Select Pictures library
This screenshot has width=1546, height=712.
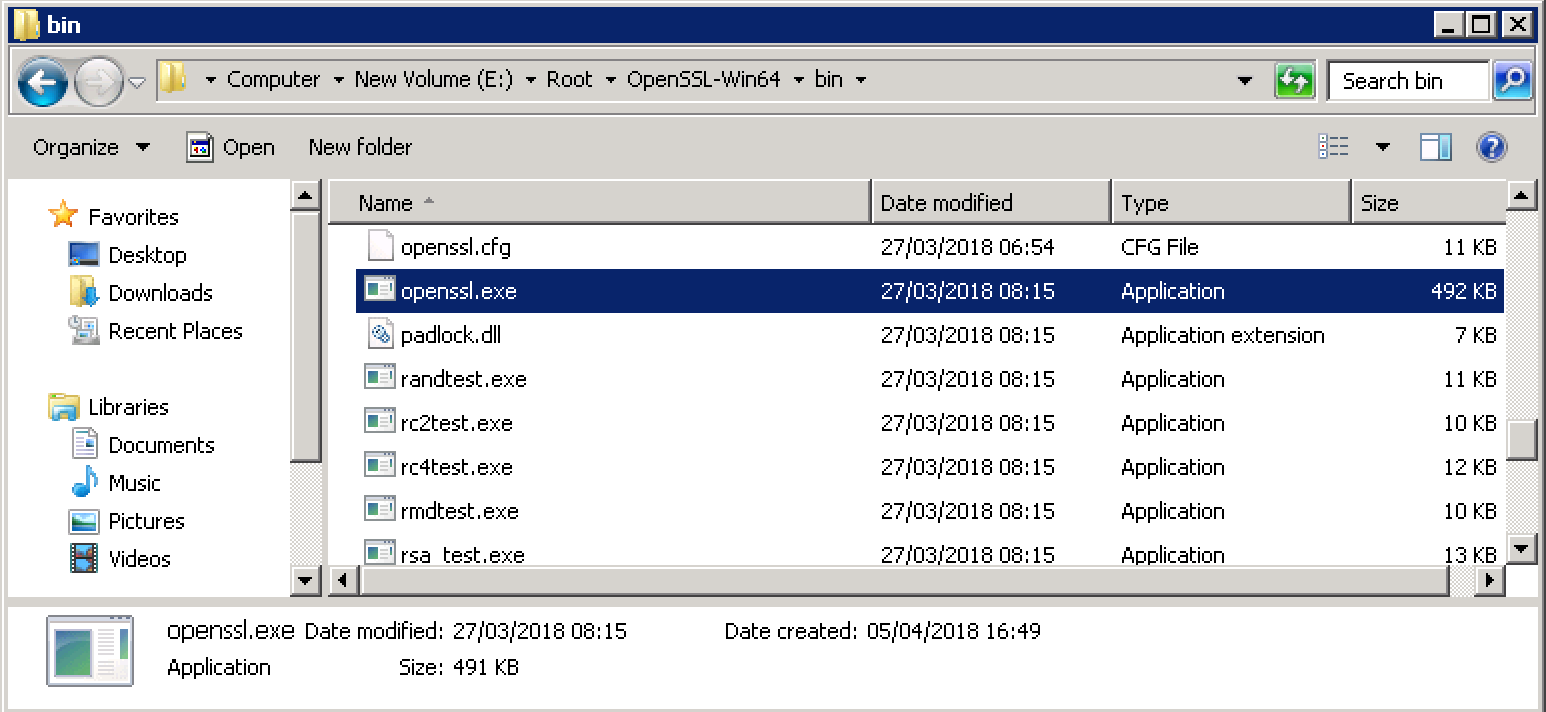pos(146,521)
